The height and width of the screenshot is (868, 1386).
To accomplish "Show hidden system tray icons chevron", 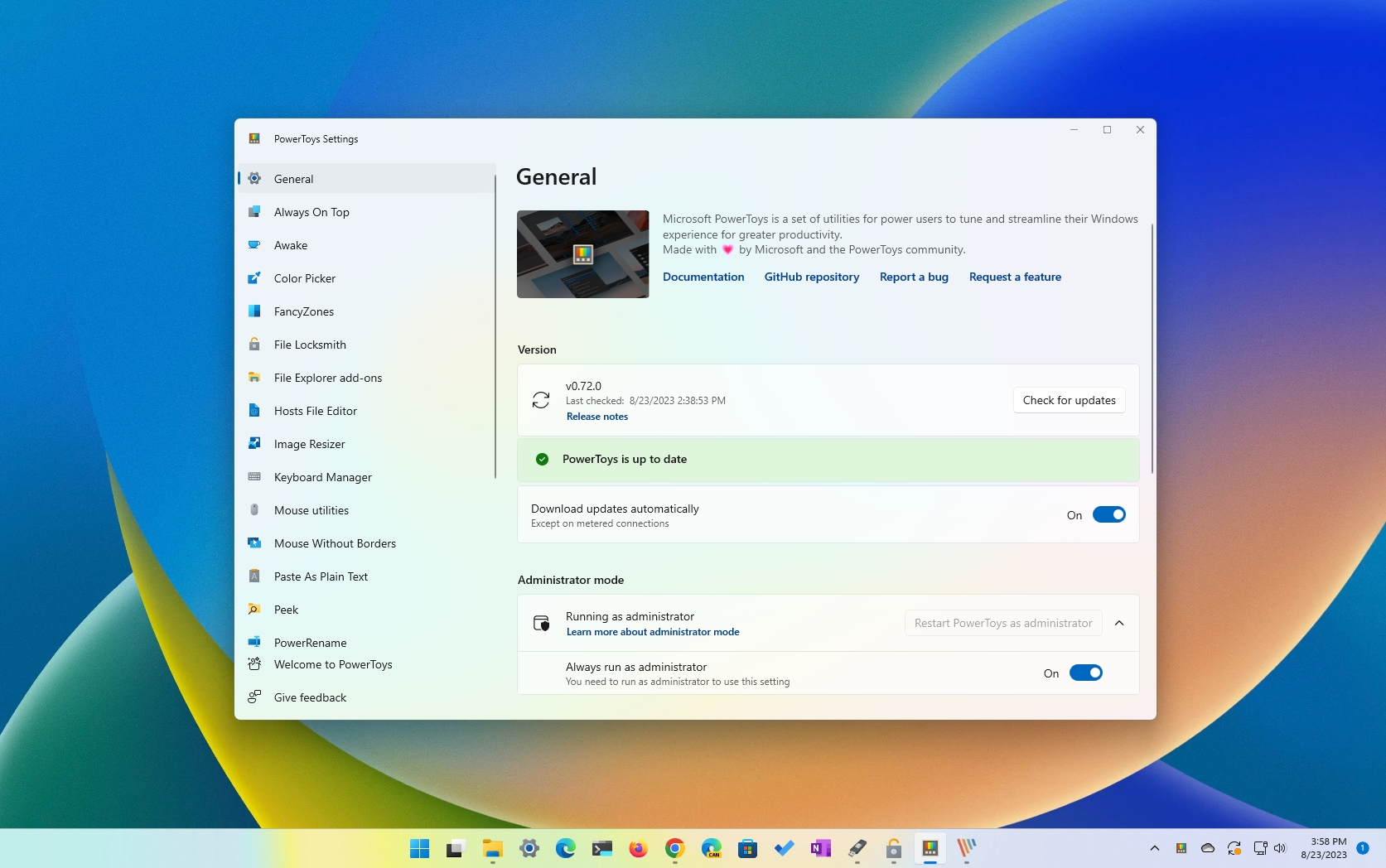I will point(1154,848).
